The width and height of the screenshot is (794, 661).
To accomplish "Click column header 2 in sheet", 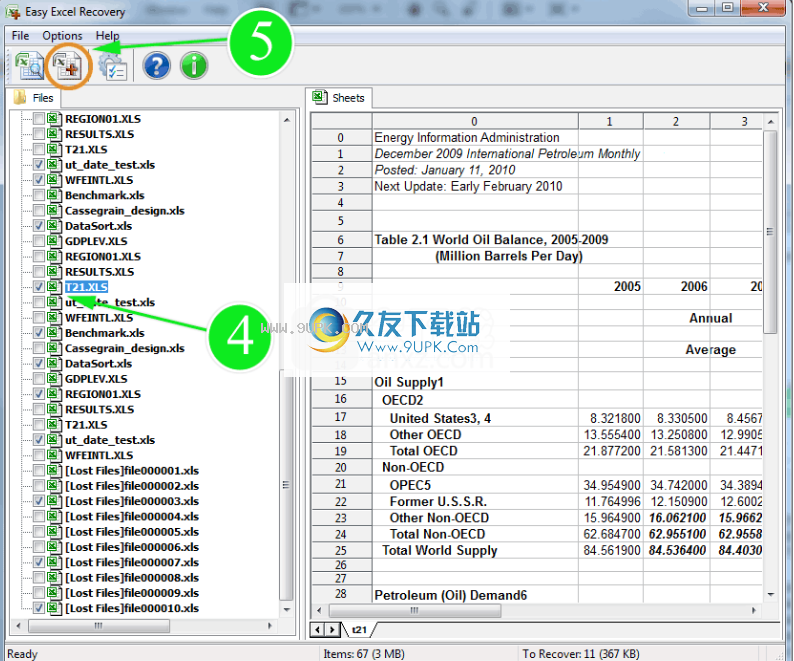I will (x=676, y=121).
